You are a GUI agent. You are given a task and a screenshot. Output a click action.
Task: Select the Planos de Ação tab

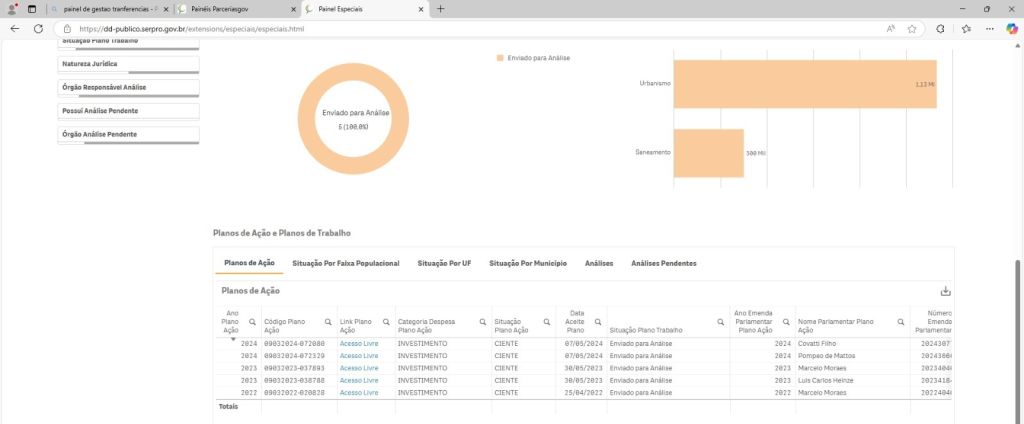pyautogui.click(x=249, y=263)
